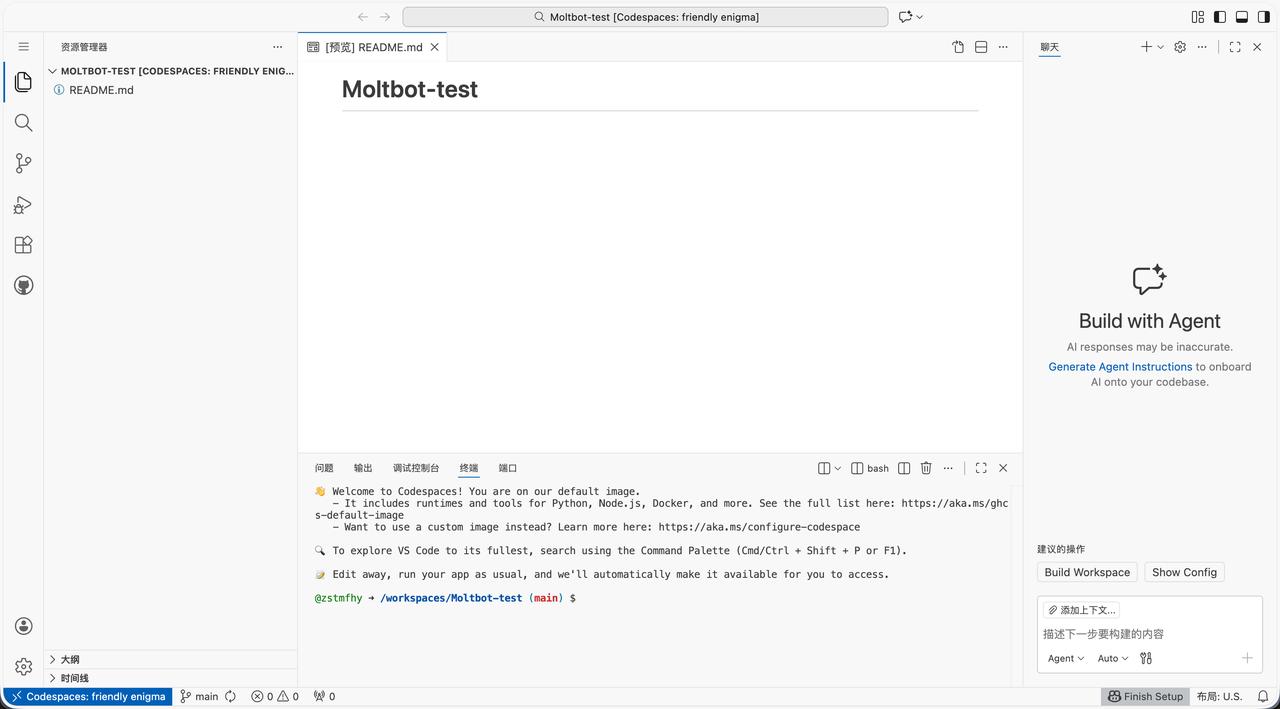Open the Agent mode dropdown
Image resolution: width=1280 pixels, height=709 pixels.
click(x=1064, y=658)
